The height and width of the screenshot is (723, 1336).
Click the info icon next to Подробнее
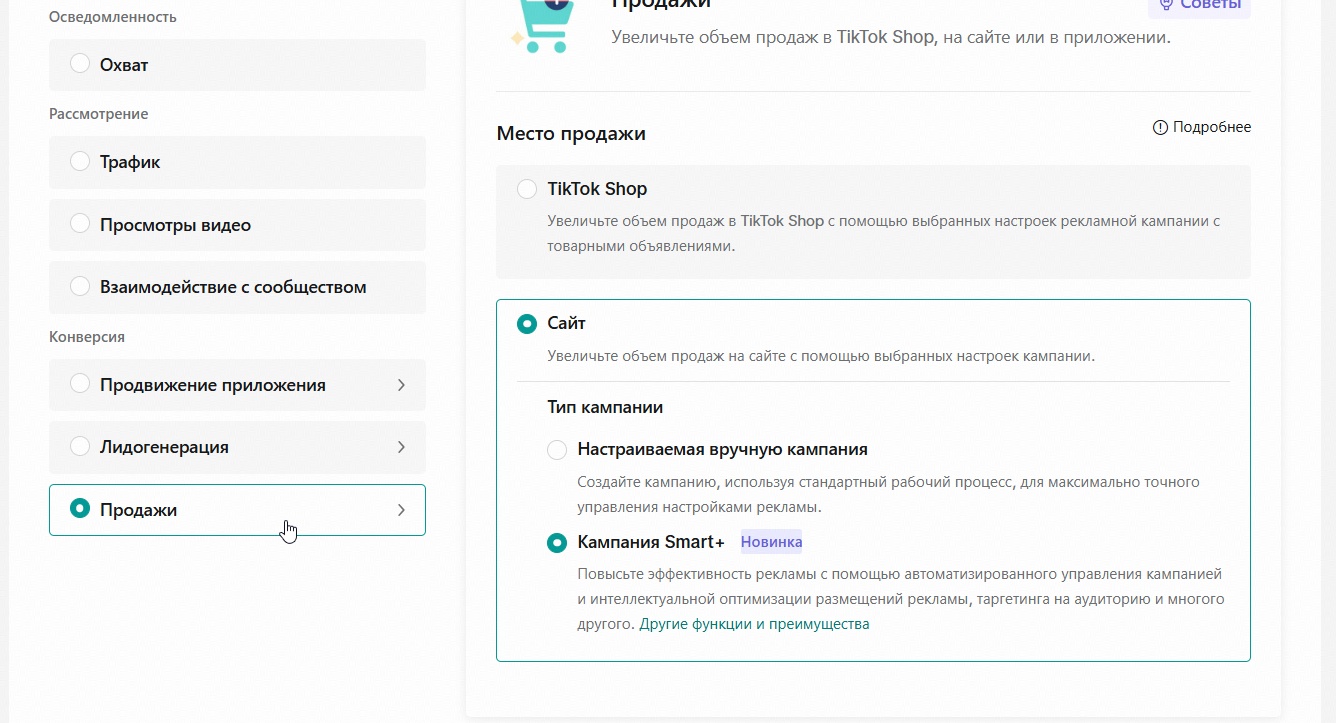coord(1160,127)
